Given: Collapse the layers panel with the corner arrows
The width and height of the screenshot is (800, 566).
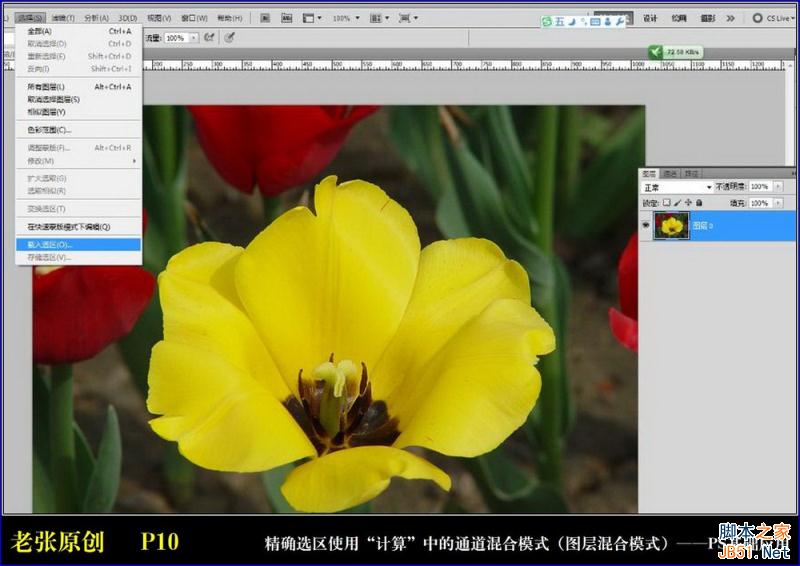Looking at the screenshot, I should point(793,174).
